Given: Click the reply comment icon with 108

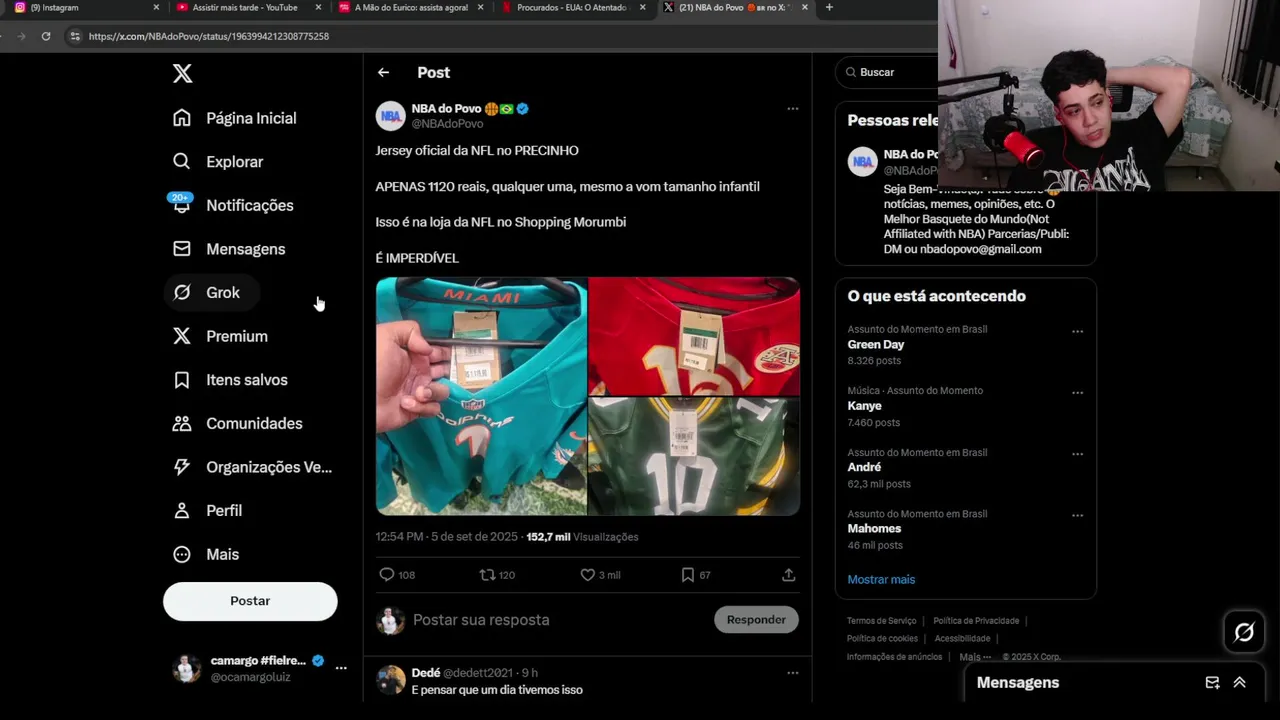Looking at the screenshot, I should [387, 575].
